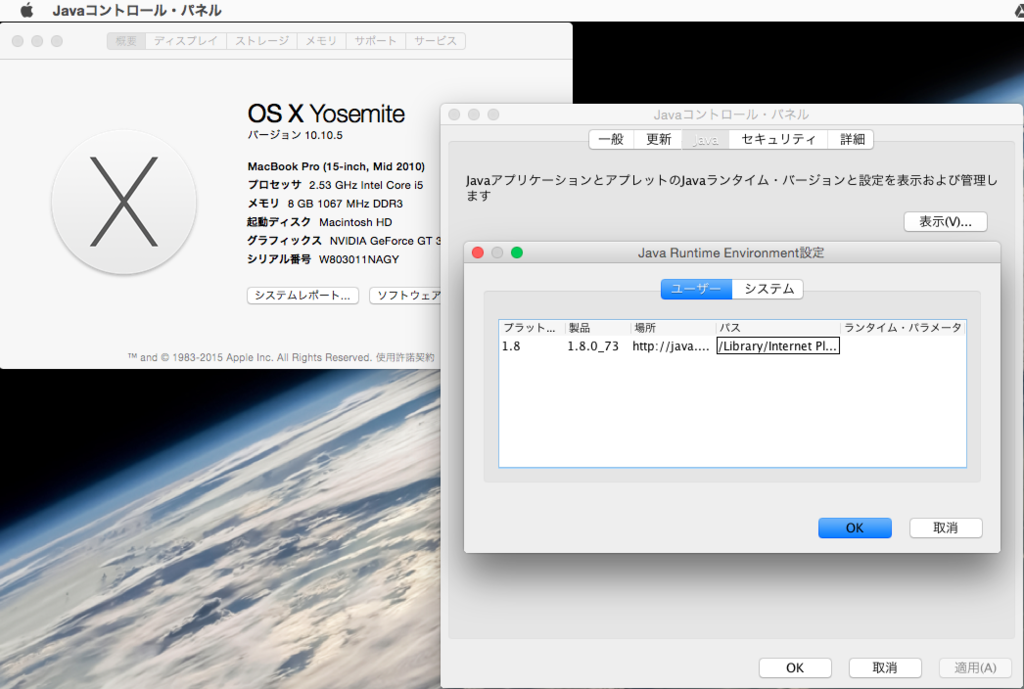
Task: Click the 表示(V)... button
Action: [x=945, y=221]
